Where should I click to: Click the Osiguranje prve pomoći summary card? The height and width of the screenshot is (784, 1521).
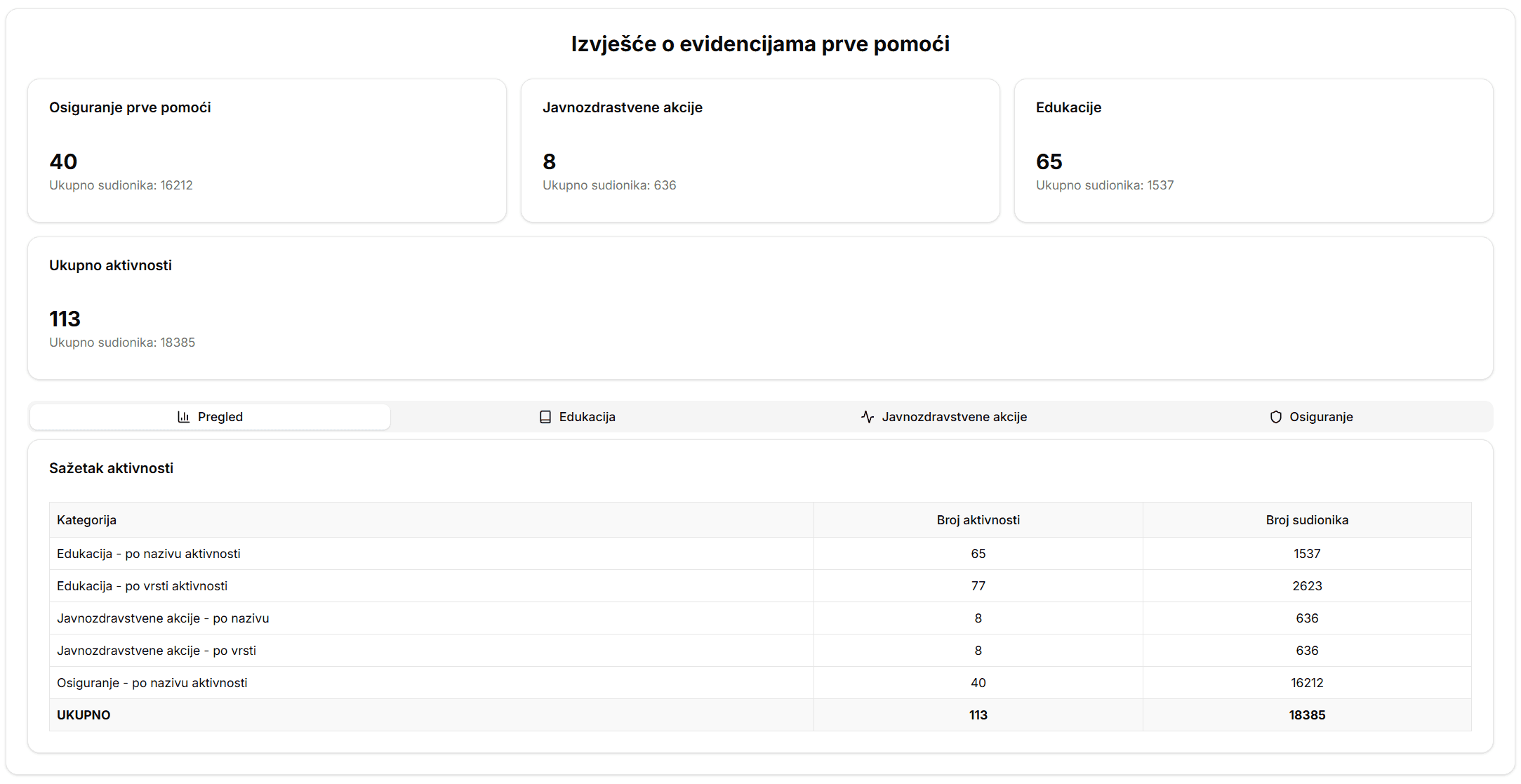click(267, 150)
